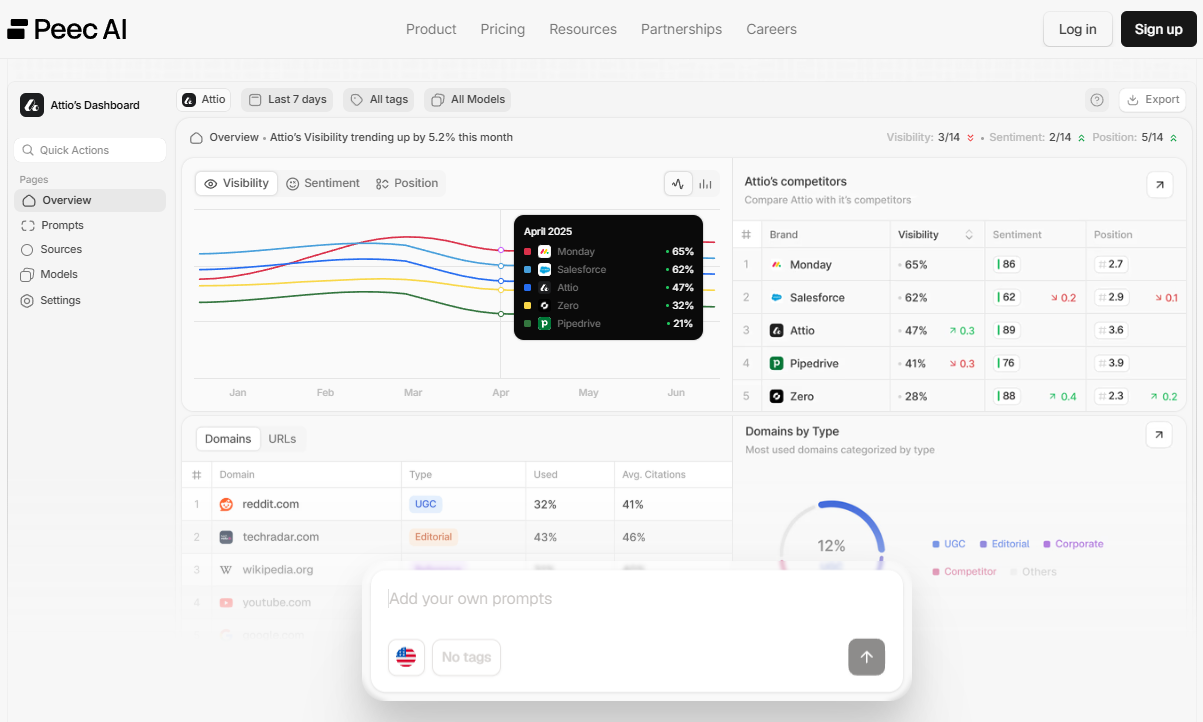Click the help question mark icon
1203x722 pixels.
coord(1097,100)
